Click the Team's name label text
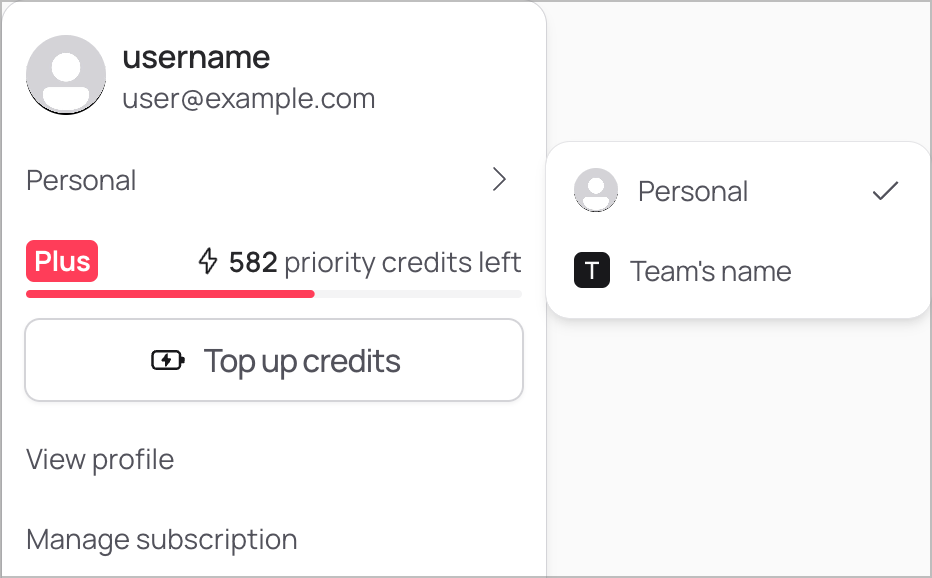Screen dimensions: 932x578 tap(710, 271)
